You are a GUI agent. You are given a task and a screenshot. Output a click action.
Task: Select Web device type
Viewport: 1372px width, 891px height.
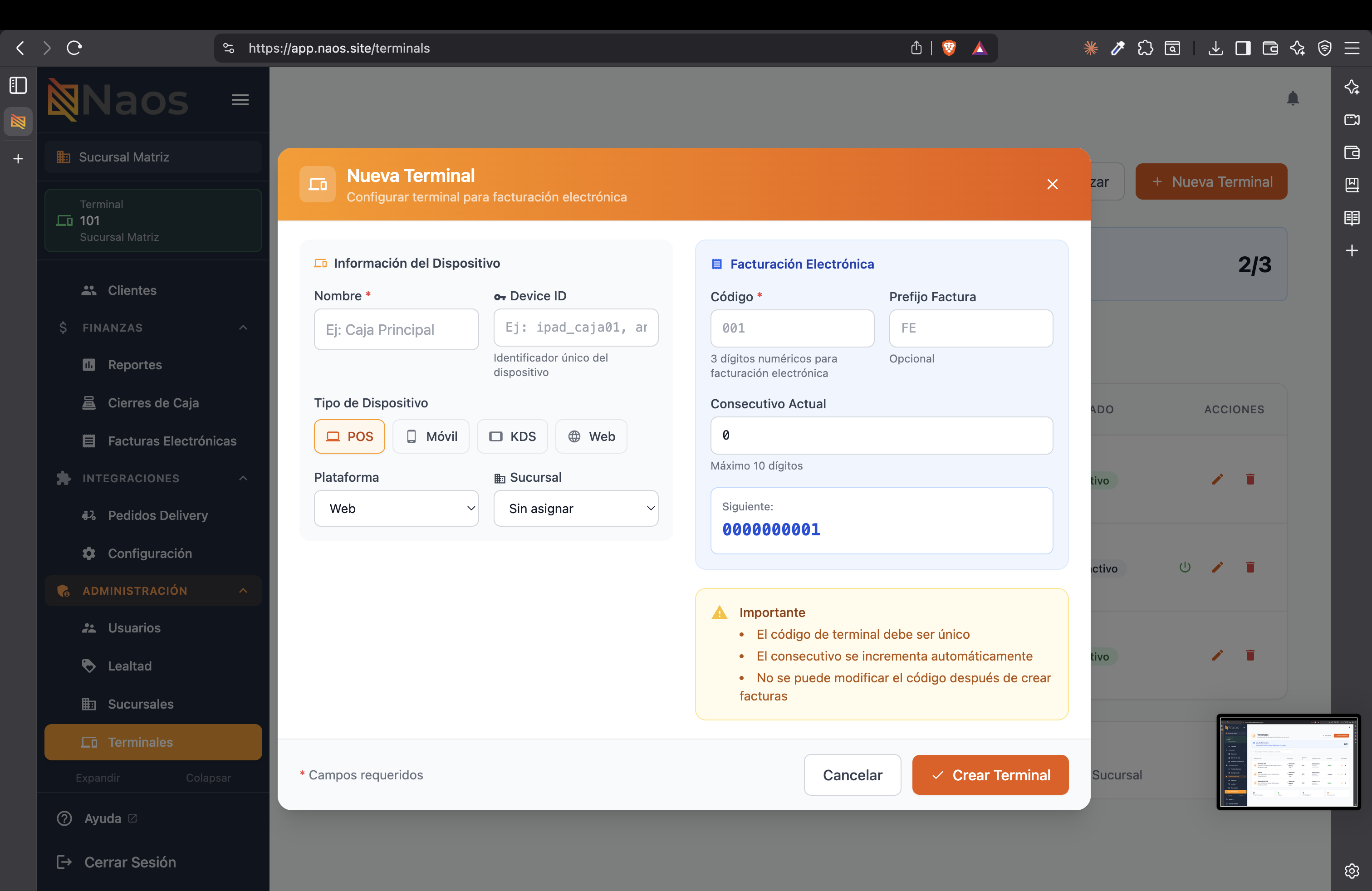[591, 436]
